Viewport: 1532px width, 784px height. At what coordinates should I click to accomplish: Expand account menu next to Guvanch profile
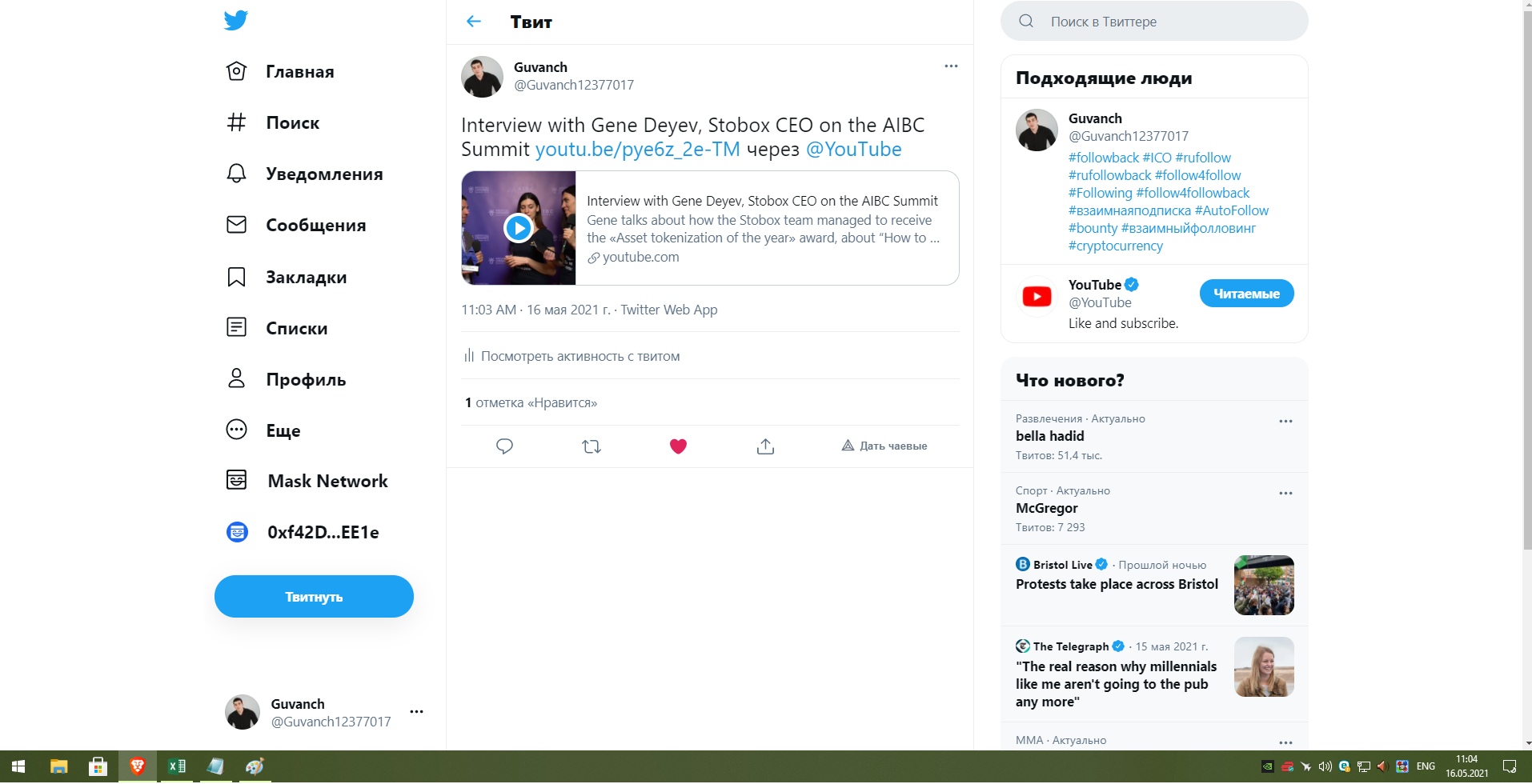pyautogui.click(x=416, y=712)
